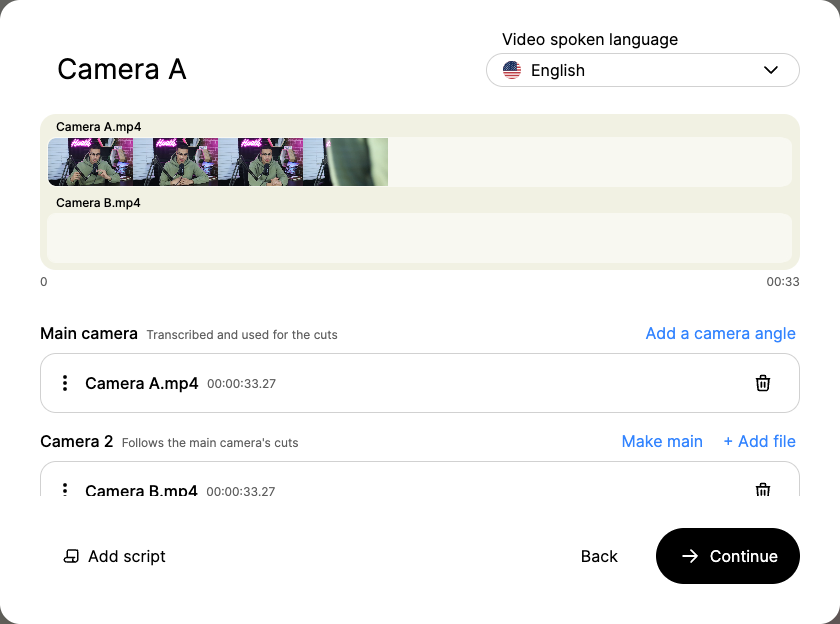Delete Camera B.mp4 with trash icon
Image resolution: width=840 pixels, height=624 pixels.
[762, 490]
